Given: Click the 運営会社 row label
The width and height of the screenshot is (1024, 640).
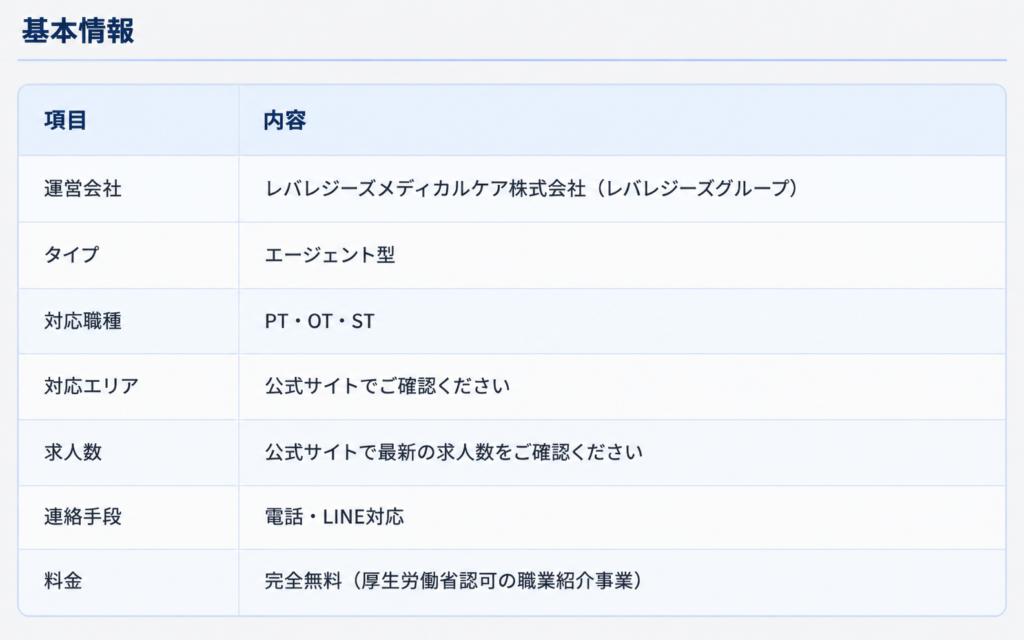Looking at the screenshot, I should click(83, 189).
